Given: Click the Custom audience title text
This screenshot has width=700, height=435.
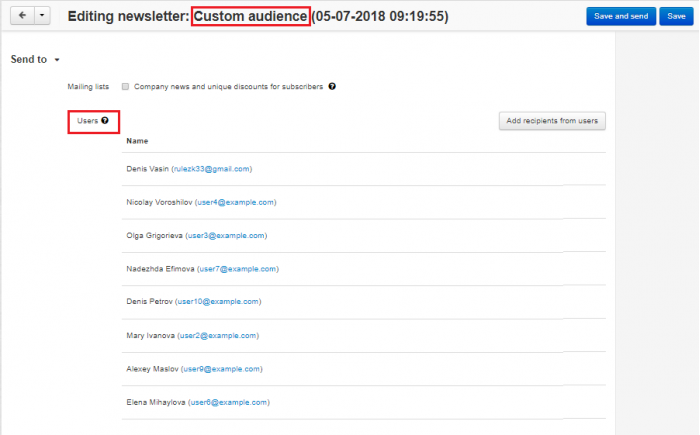Looking at the screenshot, I should coord(250,17).
